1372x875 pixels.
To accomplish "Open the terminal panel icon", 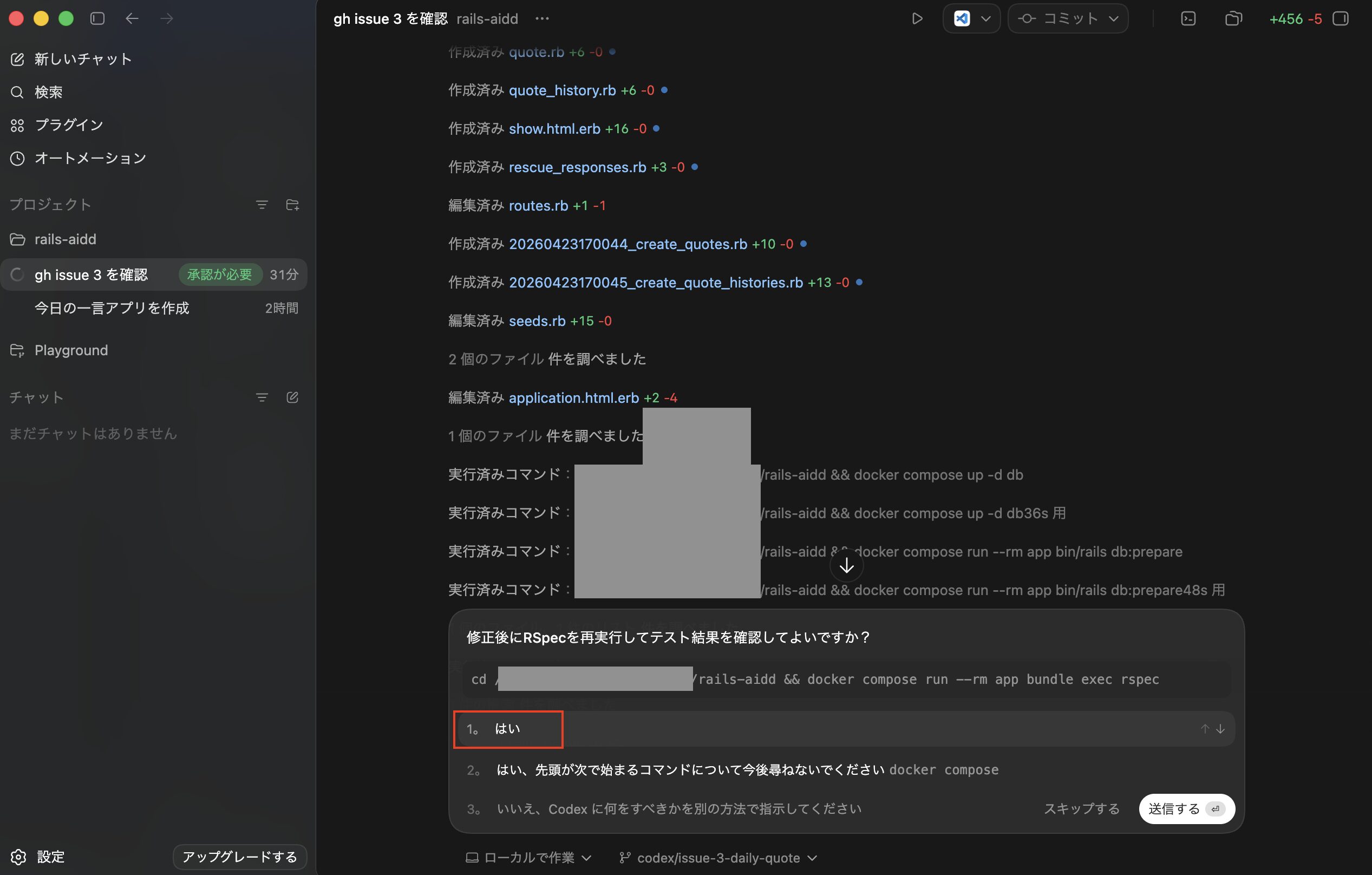I will [x=1188, y=19].
